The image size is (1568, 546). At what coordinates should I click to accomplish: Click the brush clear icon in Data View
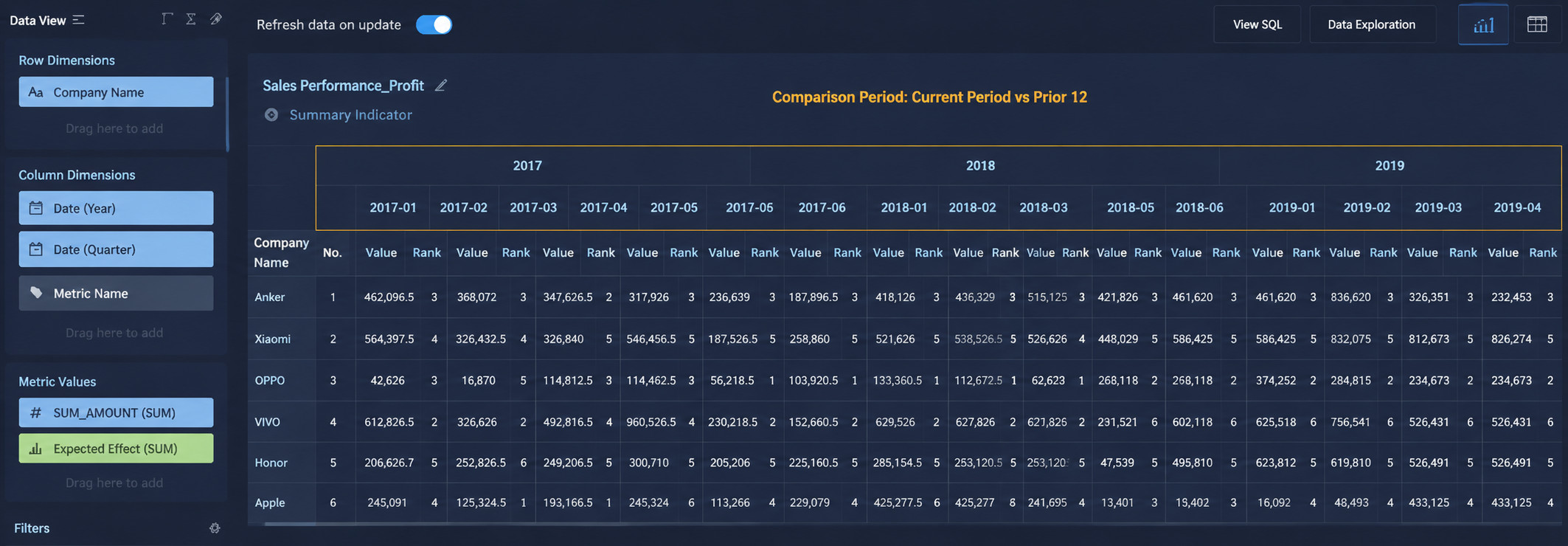pos(215,19)
